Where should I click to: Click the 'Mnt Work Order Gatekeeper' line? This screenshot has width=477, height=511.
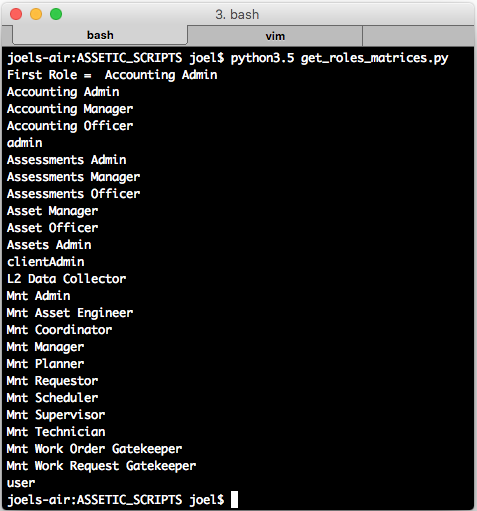(x=94, y=449)
